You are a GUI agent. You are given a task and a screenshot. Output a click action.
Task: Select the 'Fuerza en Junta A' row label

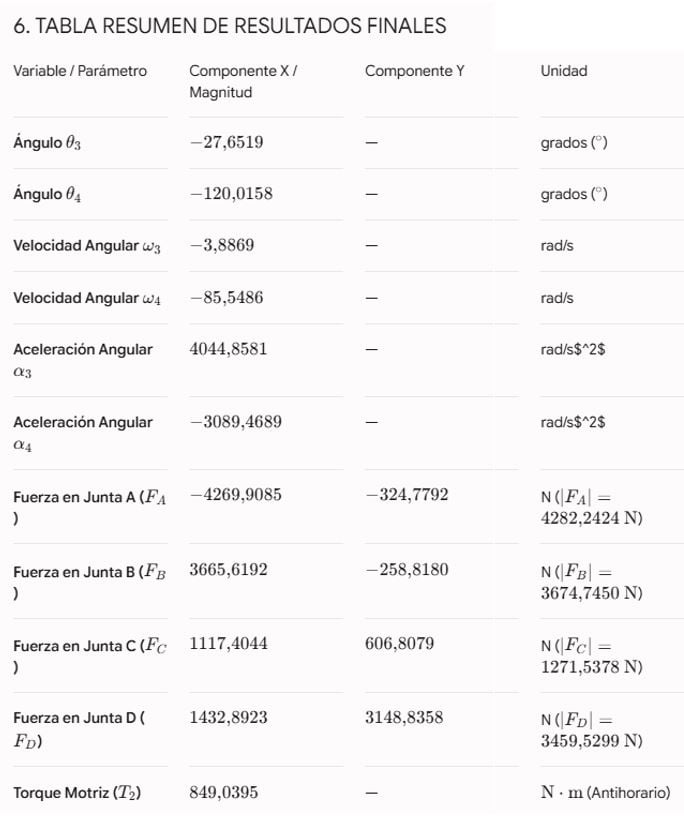pyautogui.click(x=90, y=507)
